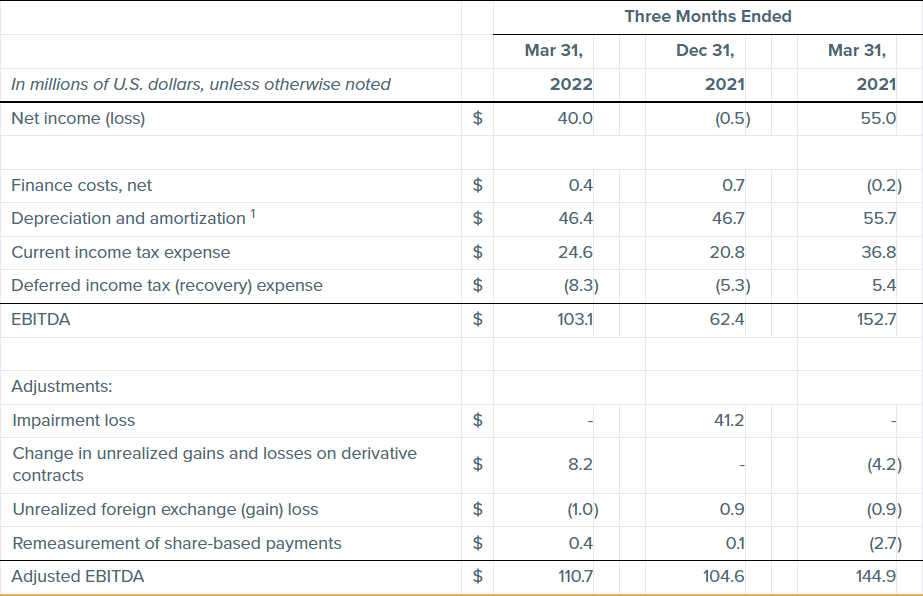Select the 'Finance costs, net' row label

[82, 185]
